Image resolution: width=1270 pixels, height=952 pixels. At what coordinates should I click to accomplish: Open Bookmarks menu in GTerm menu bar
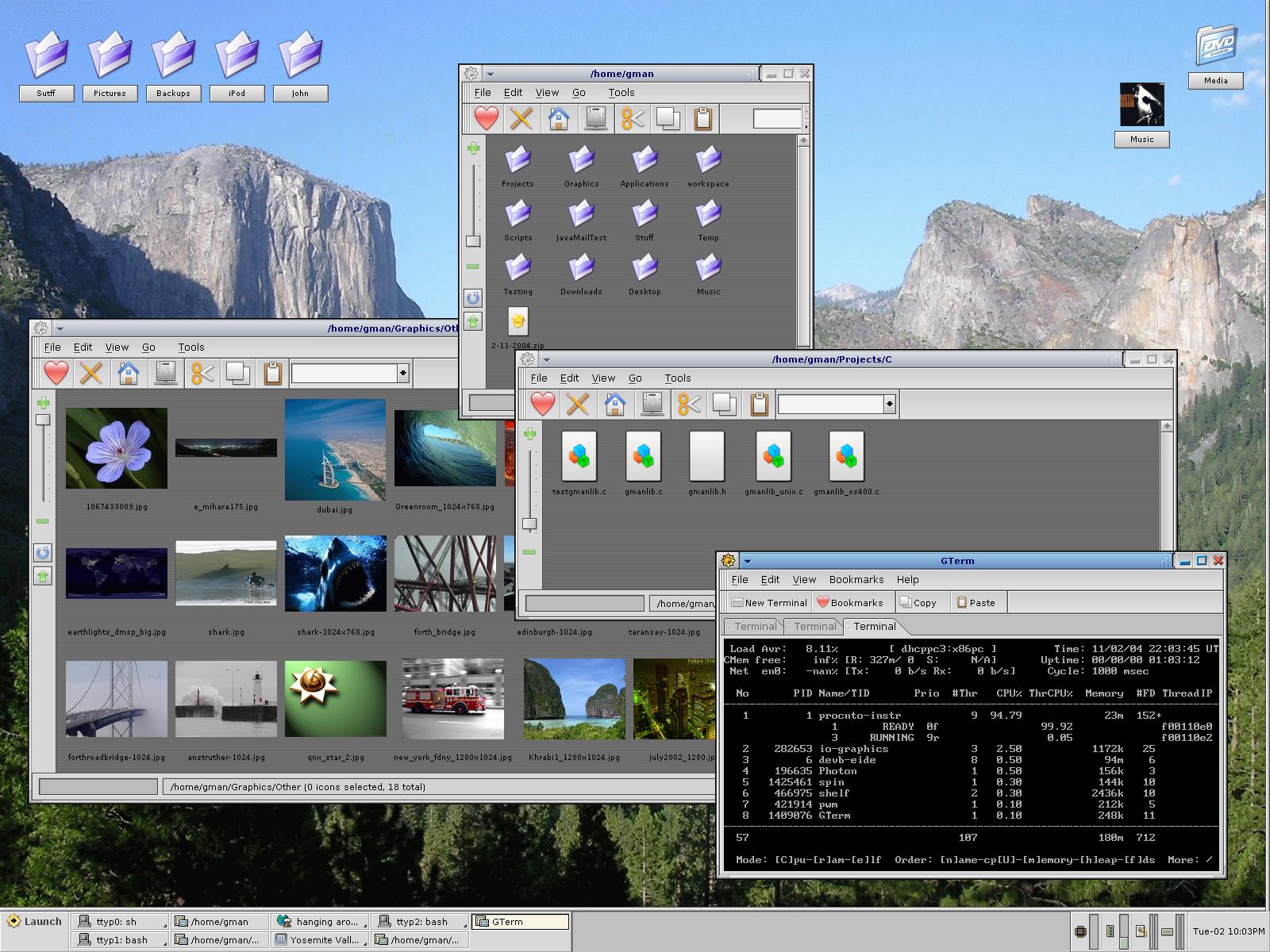coord(856,580)
